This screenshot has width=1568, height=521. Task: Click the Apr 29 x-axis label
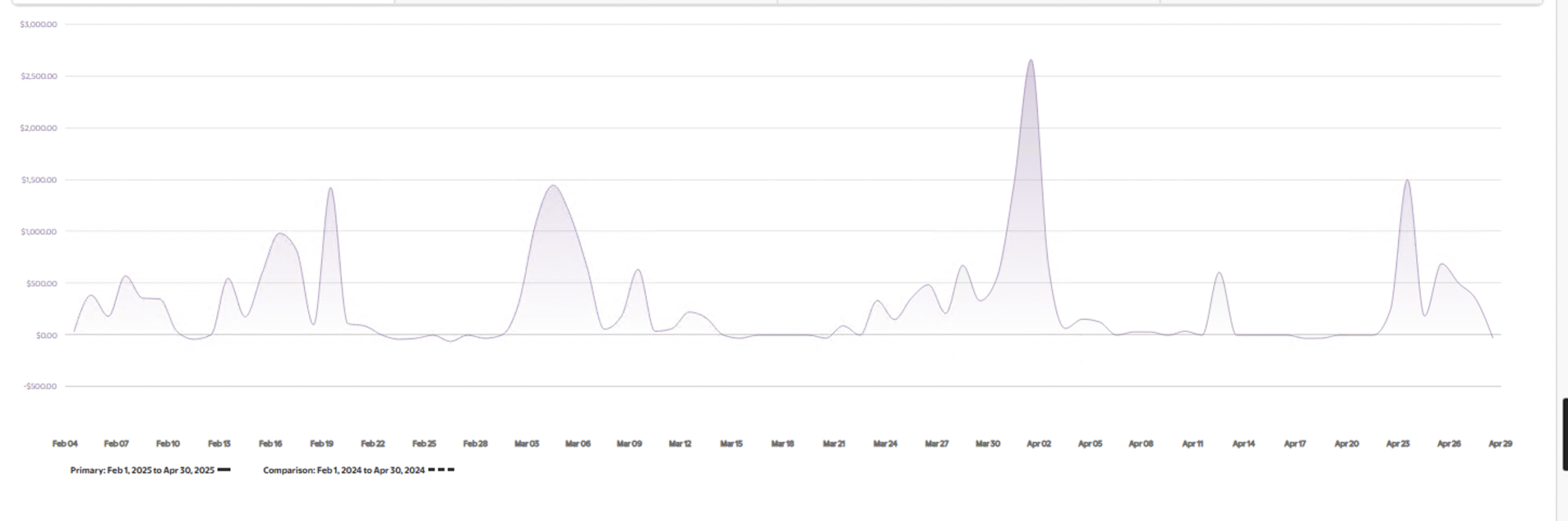pos(1500,444)
